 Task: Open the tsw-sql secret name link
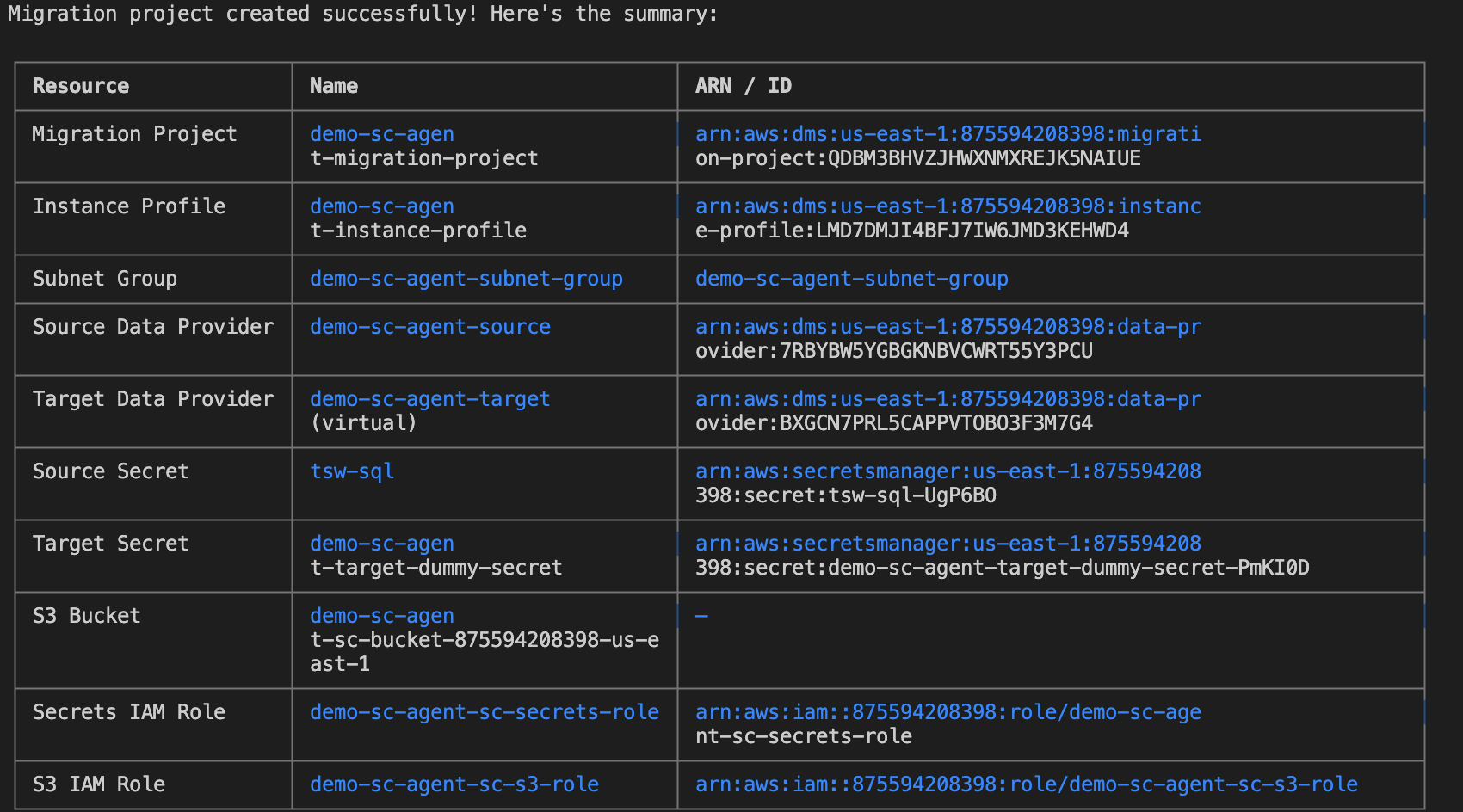[352, 471]
